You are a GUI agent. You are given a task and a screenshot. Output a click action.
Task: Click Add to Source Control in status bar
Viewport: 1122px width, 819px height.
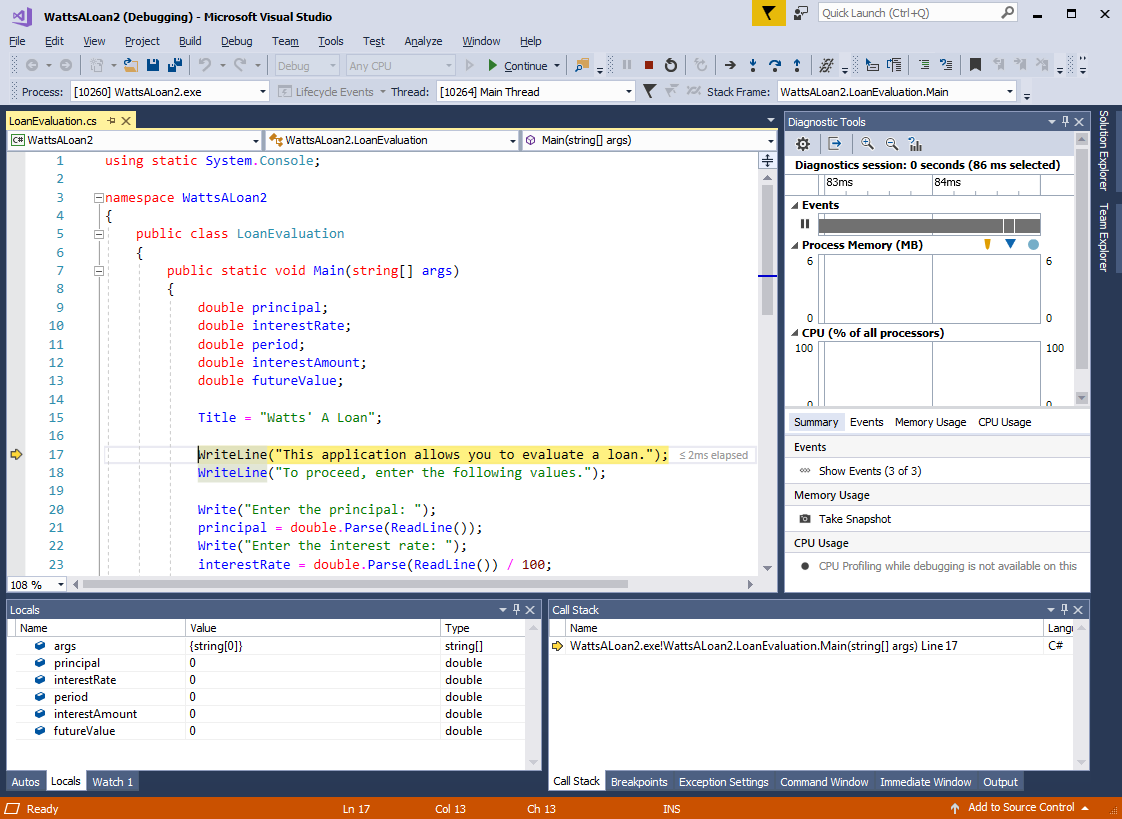[1020, 808]
